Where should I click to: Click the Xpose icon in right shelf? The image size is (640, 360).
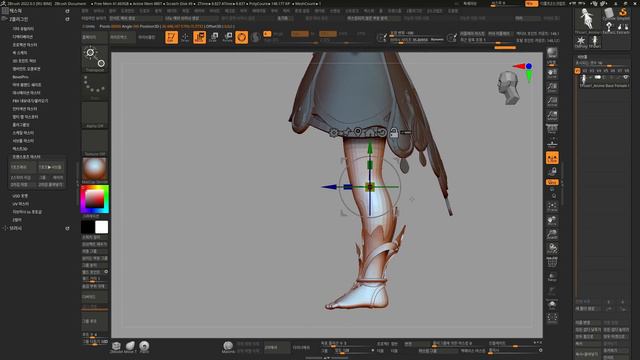(x=552, y=318)
